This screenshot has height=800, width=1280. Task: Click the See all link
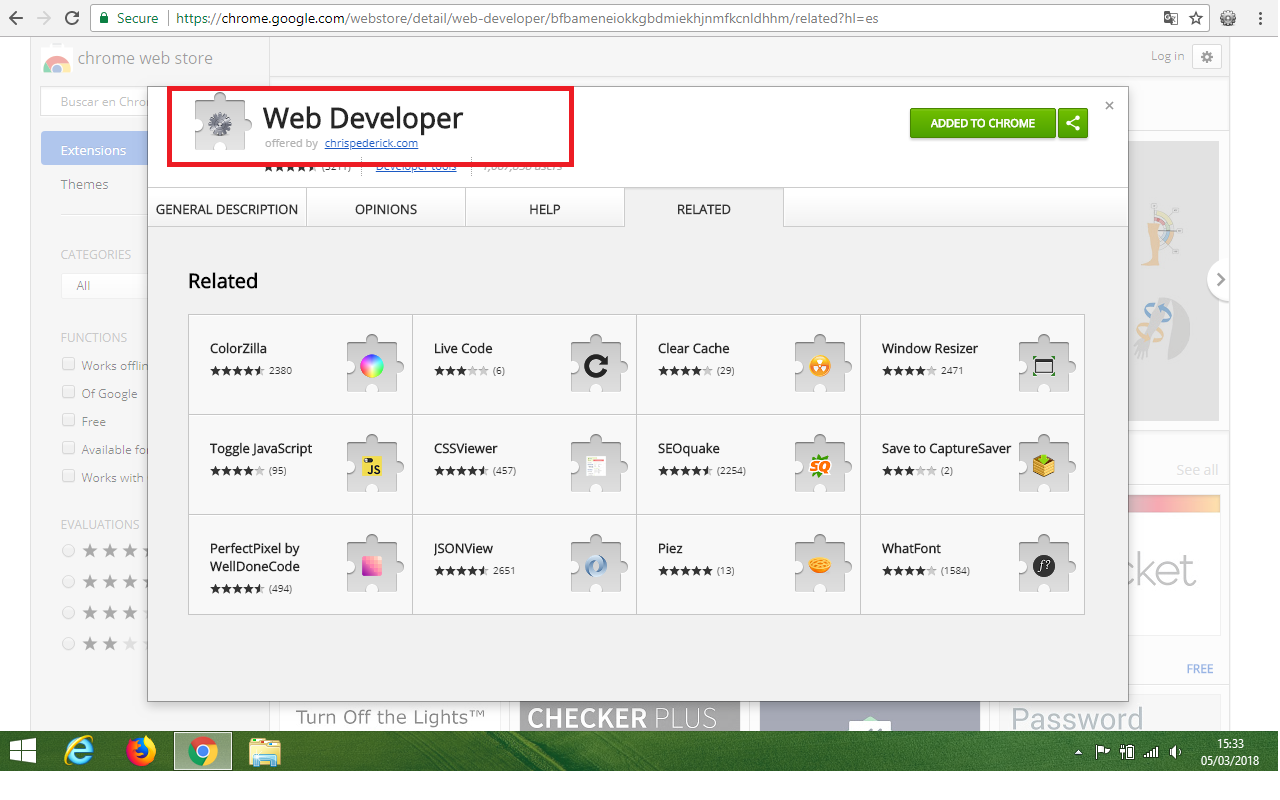click(x=1197, y=470)
